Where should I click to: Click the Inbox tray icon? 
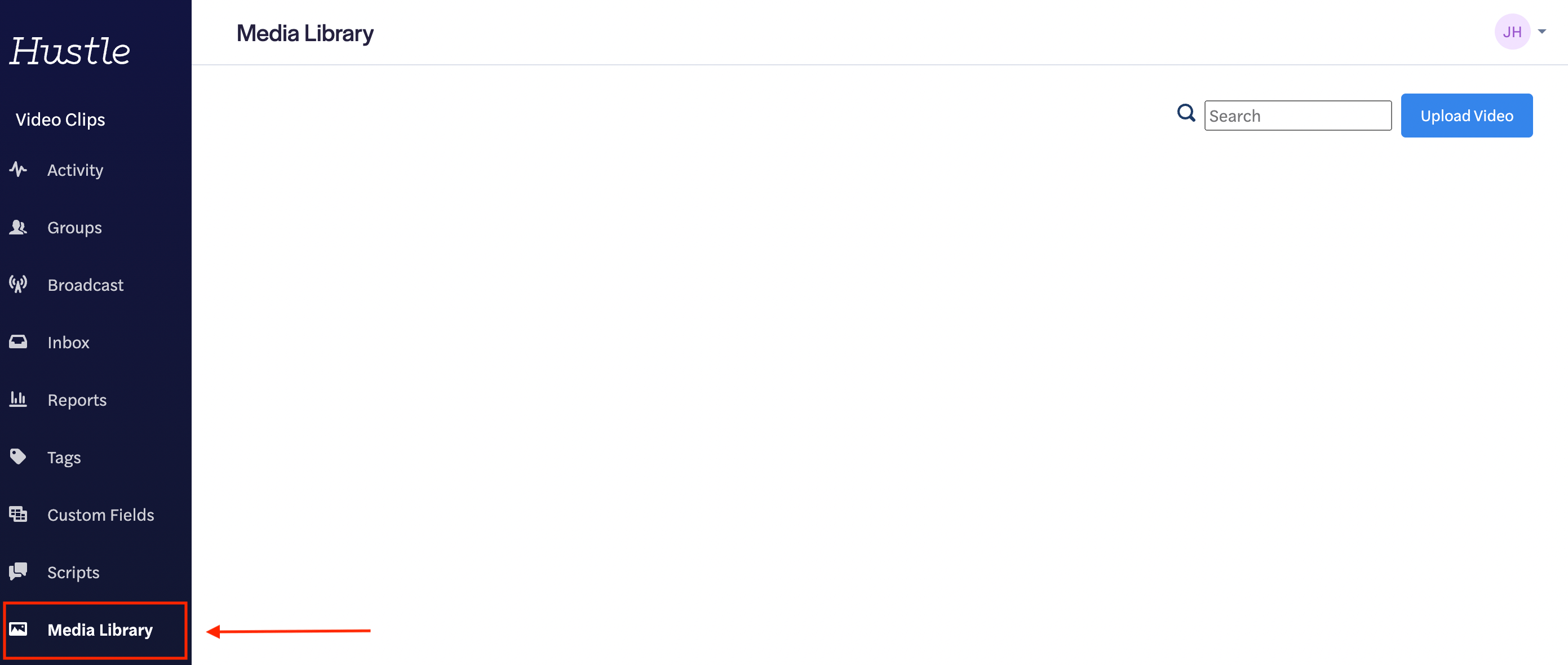click(18, 342)
